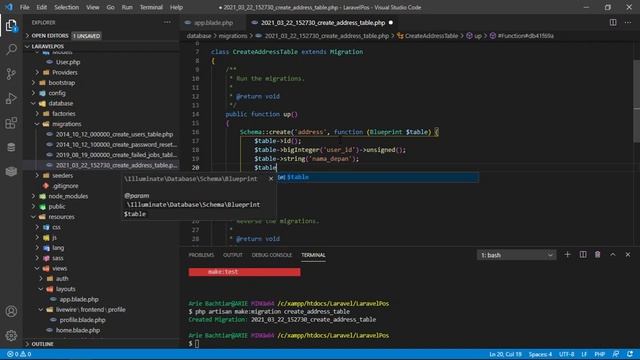Click the notifications bell in status bar
This screenshot has width=640, height=360.
630,354
